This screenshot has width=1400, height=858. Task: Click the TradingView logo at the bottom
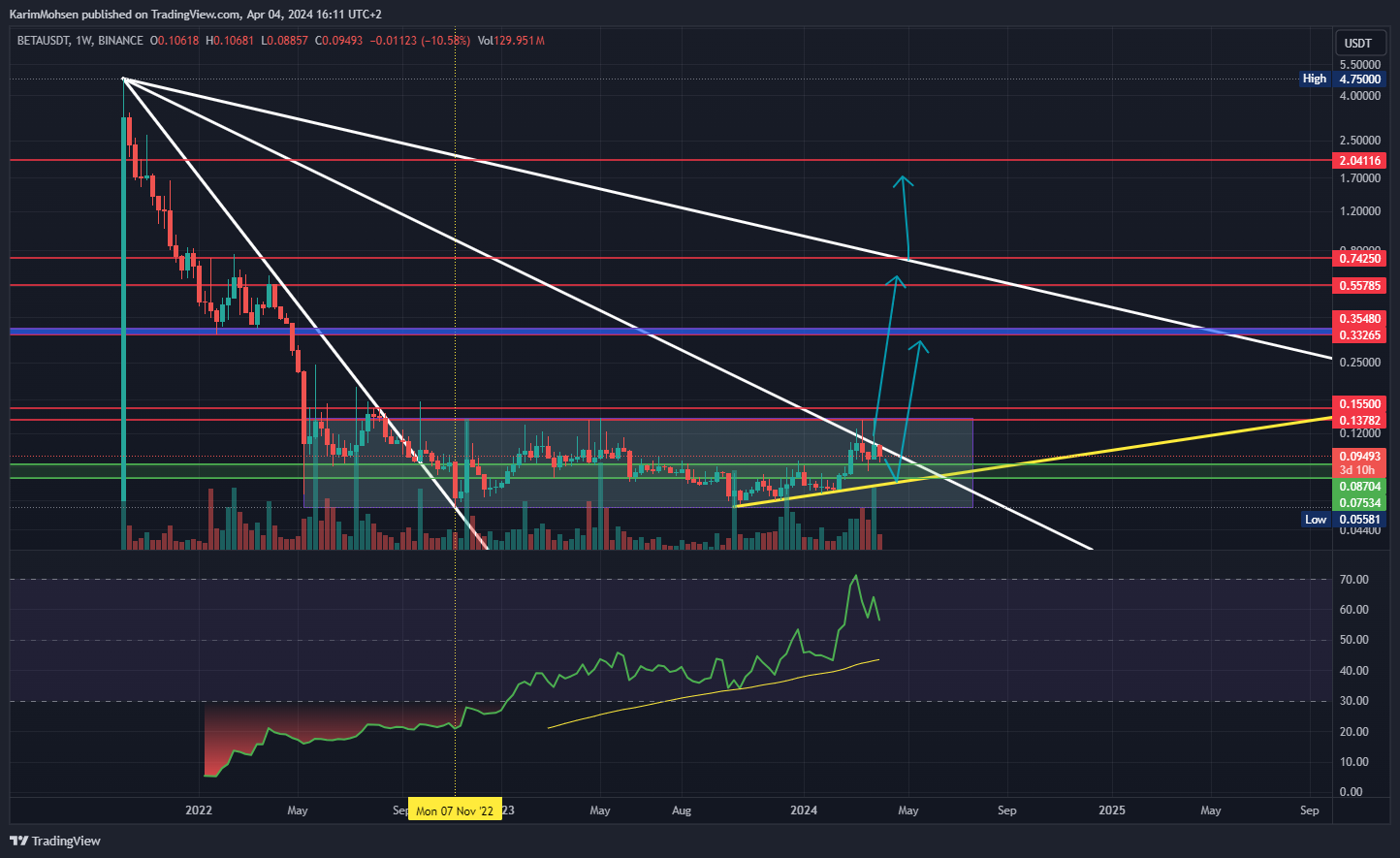55,841
